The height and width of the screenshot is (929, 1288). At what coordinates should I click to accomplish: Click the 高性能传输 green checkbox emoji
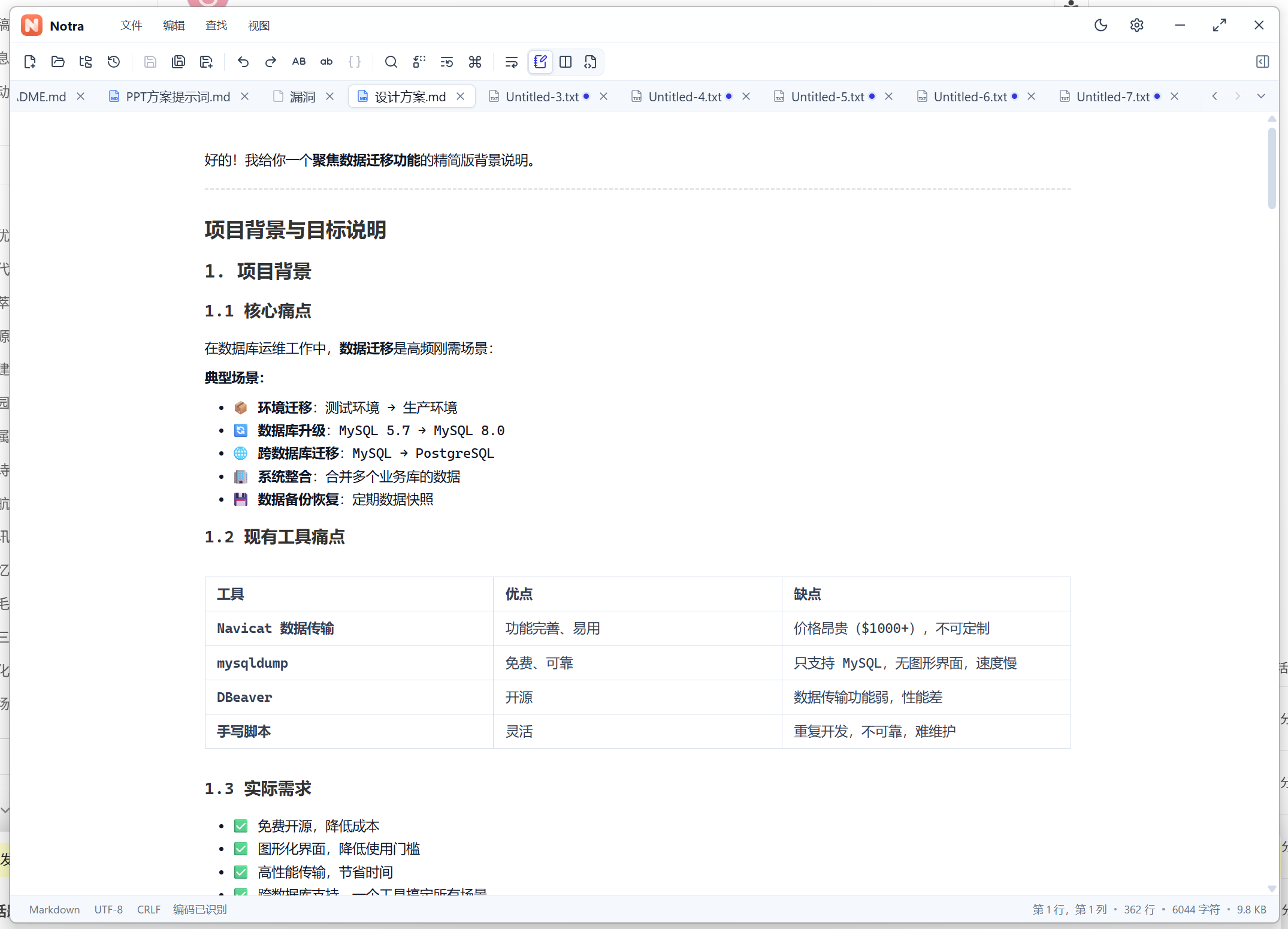click(241, 873)
